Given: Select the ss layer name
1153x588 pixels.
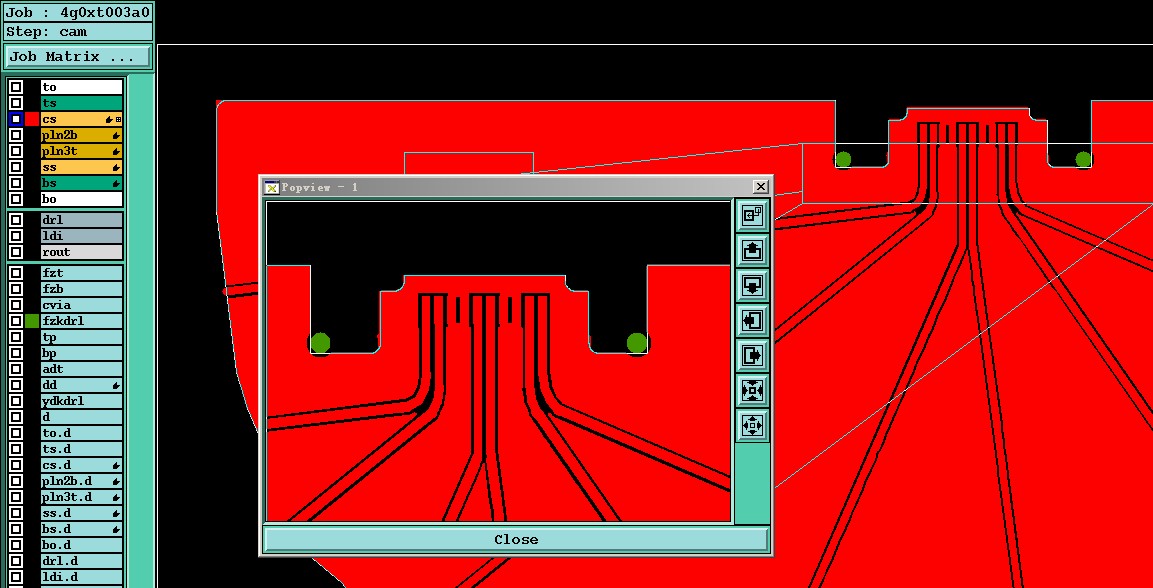Looking at the screenshot, I should (x=82, y=168).
